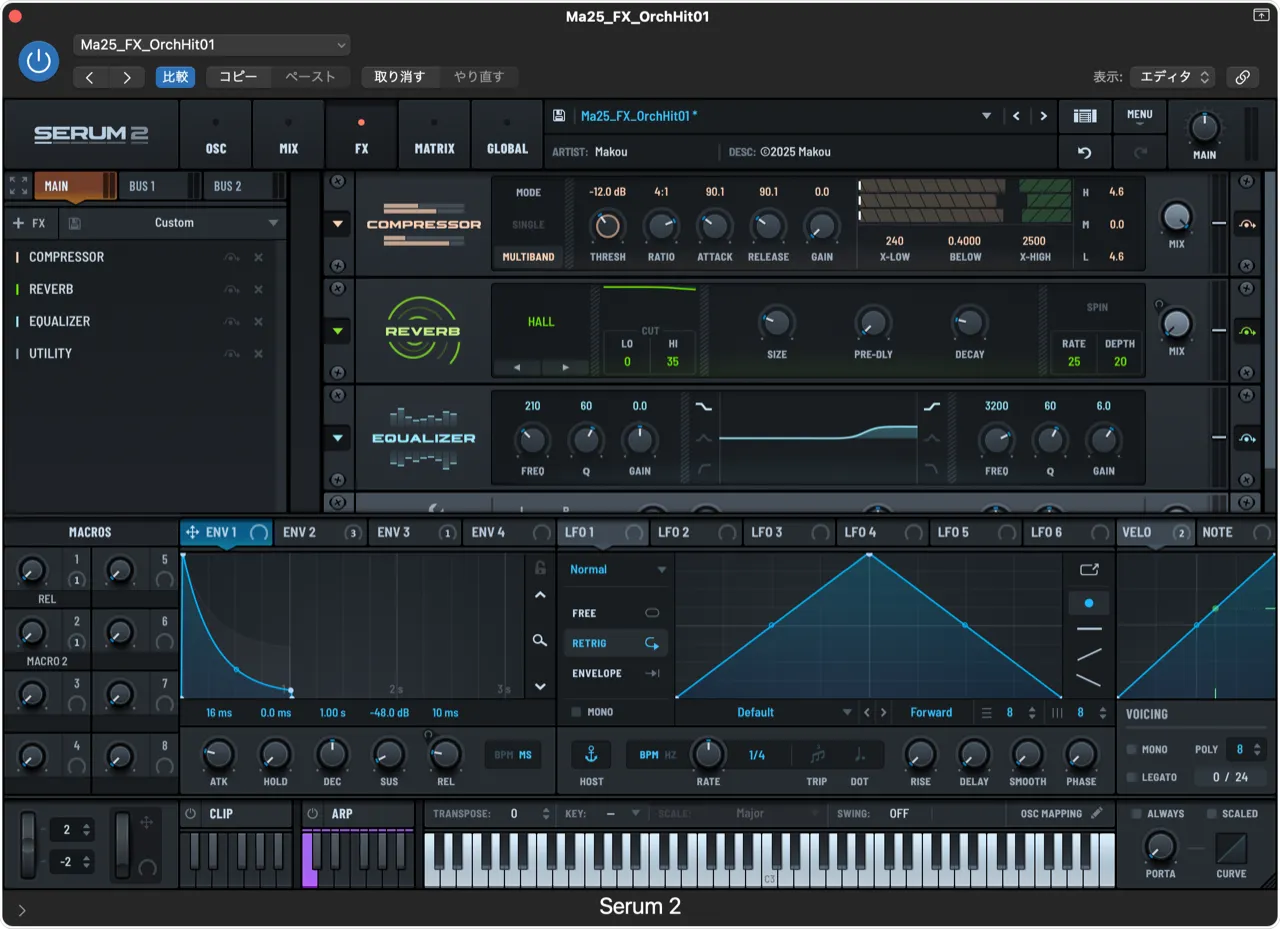Click the link chain icon
The height and width of the screenshot is (929, 1280).
[x=1242, y=77]
